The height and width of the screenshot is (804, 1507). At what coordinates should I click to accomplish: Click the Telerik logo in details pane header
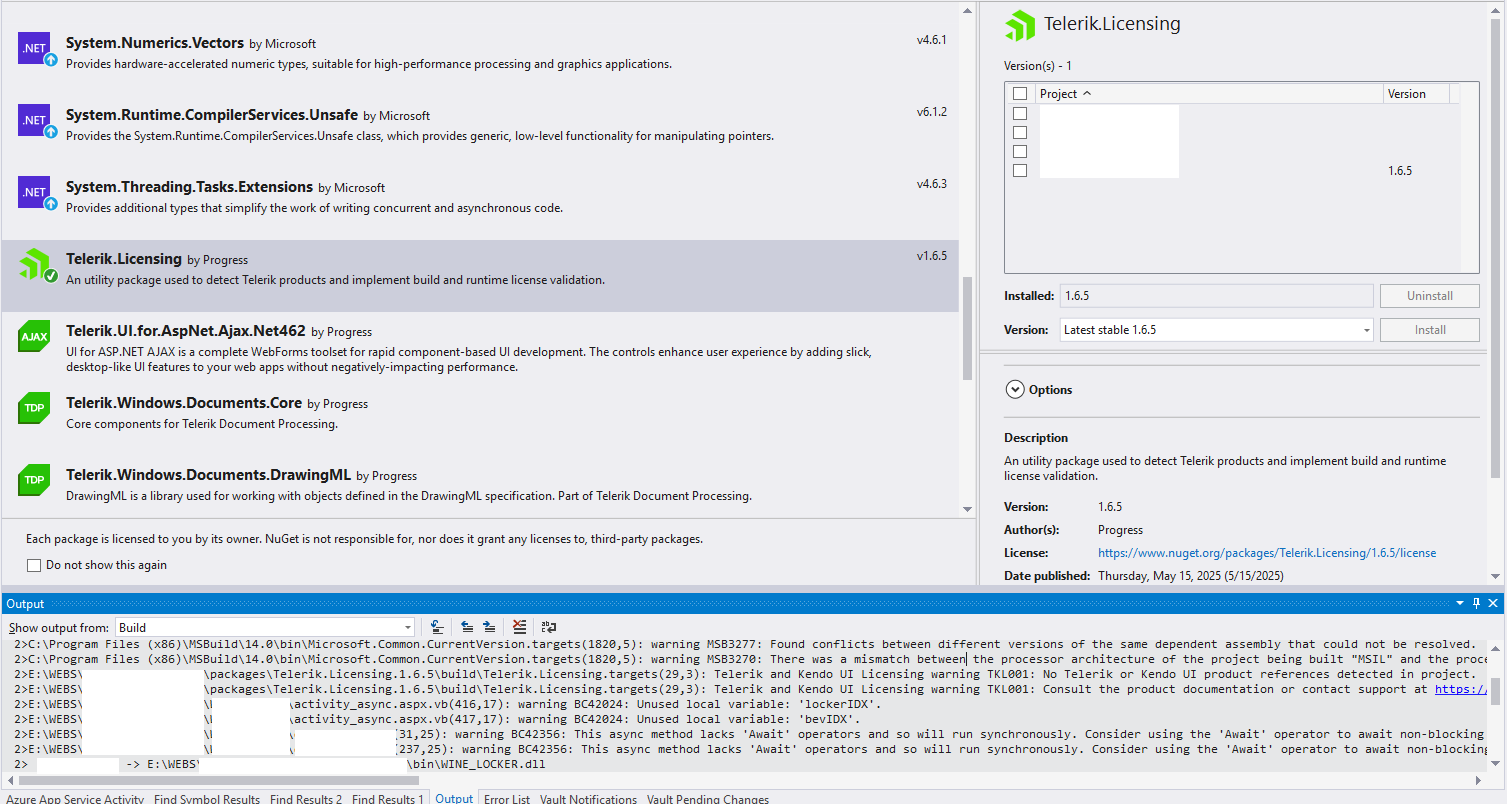pyautogui.click(x=1020, y=25)
